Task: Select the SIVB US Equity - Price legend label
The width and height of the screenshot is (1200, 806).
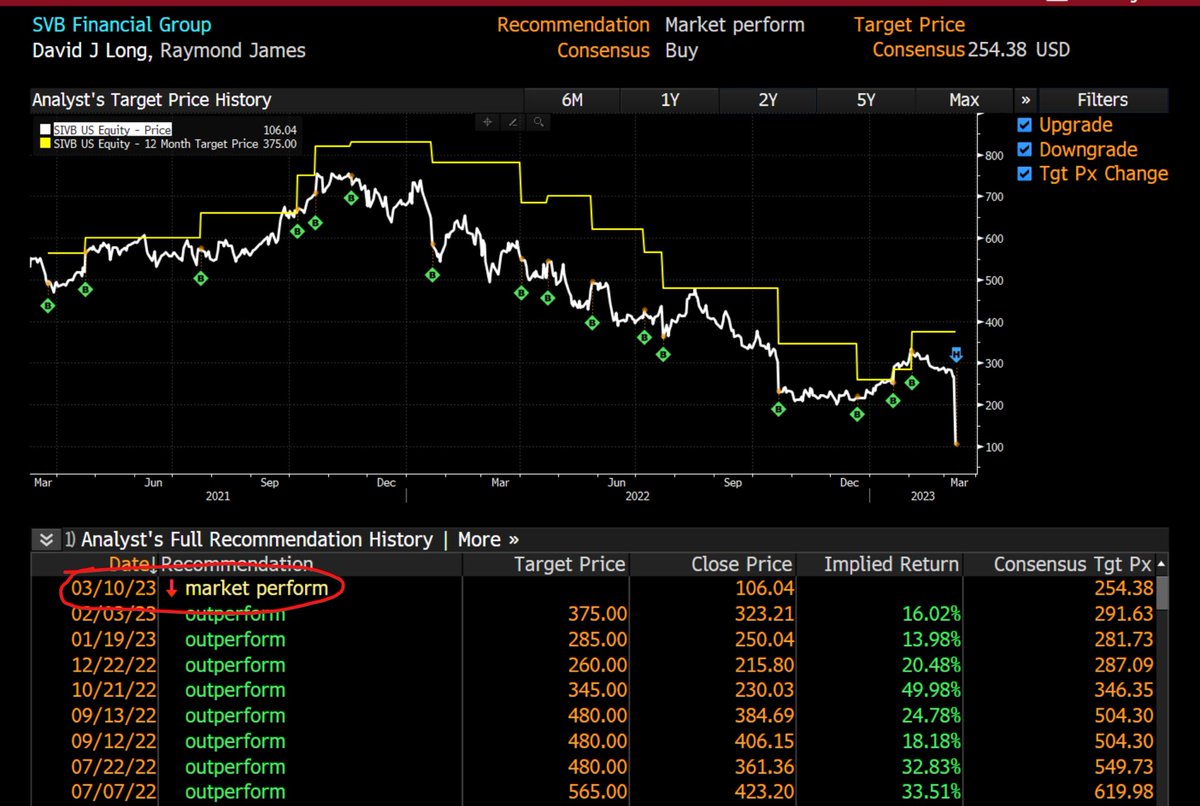Action: click(x=113, y=129)
